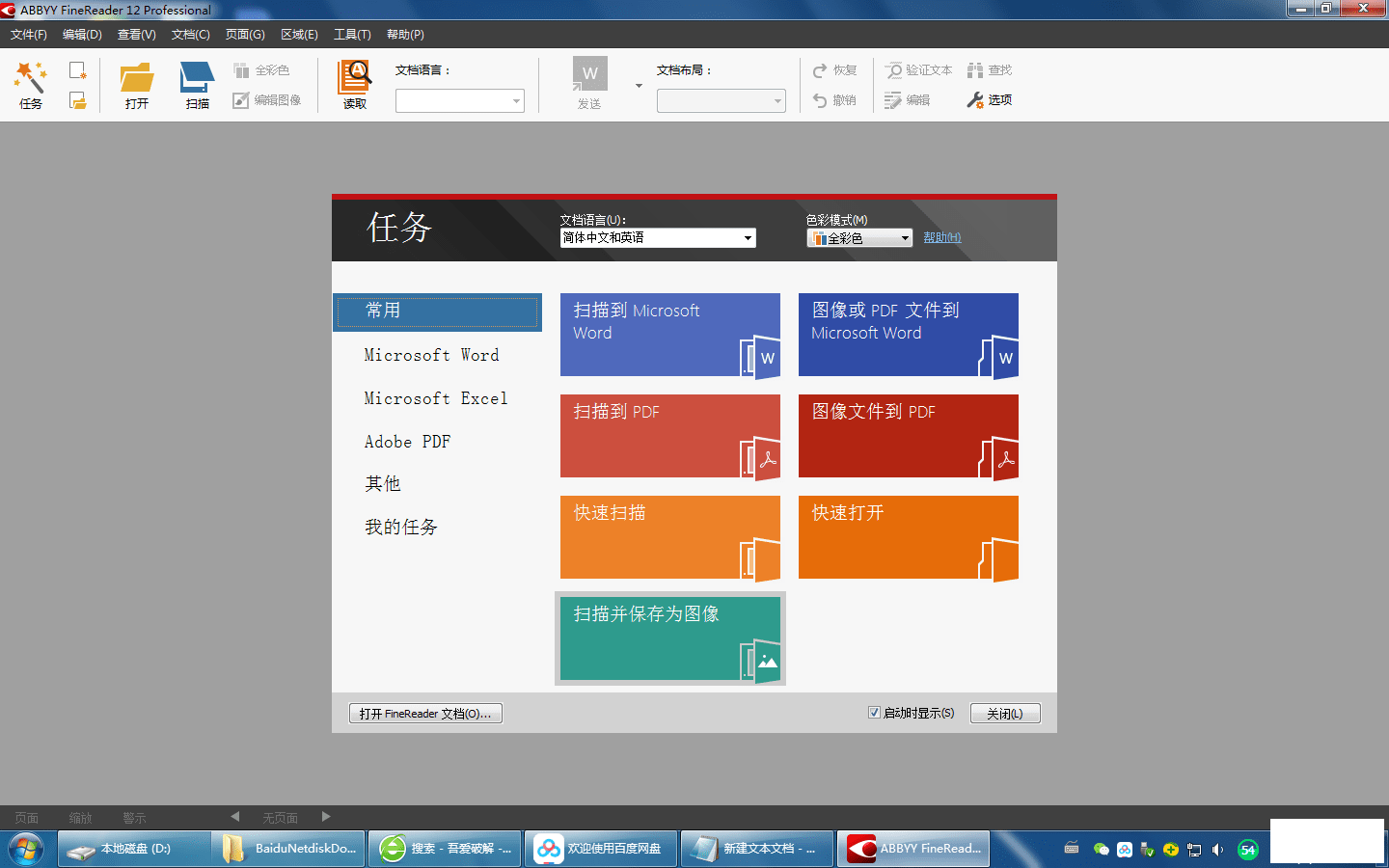Start the 扫描到 PDF task tile
The width and height of the screenshot is (1389, 868).
[670, 436]
